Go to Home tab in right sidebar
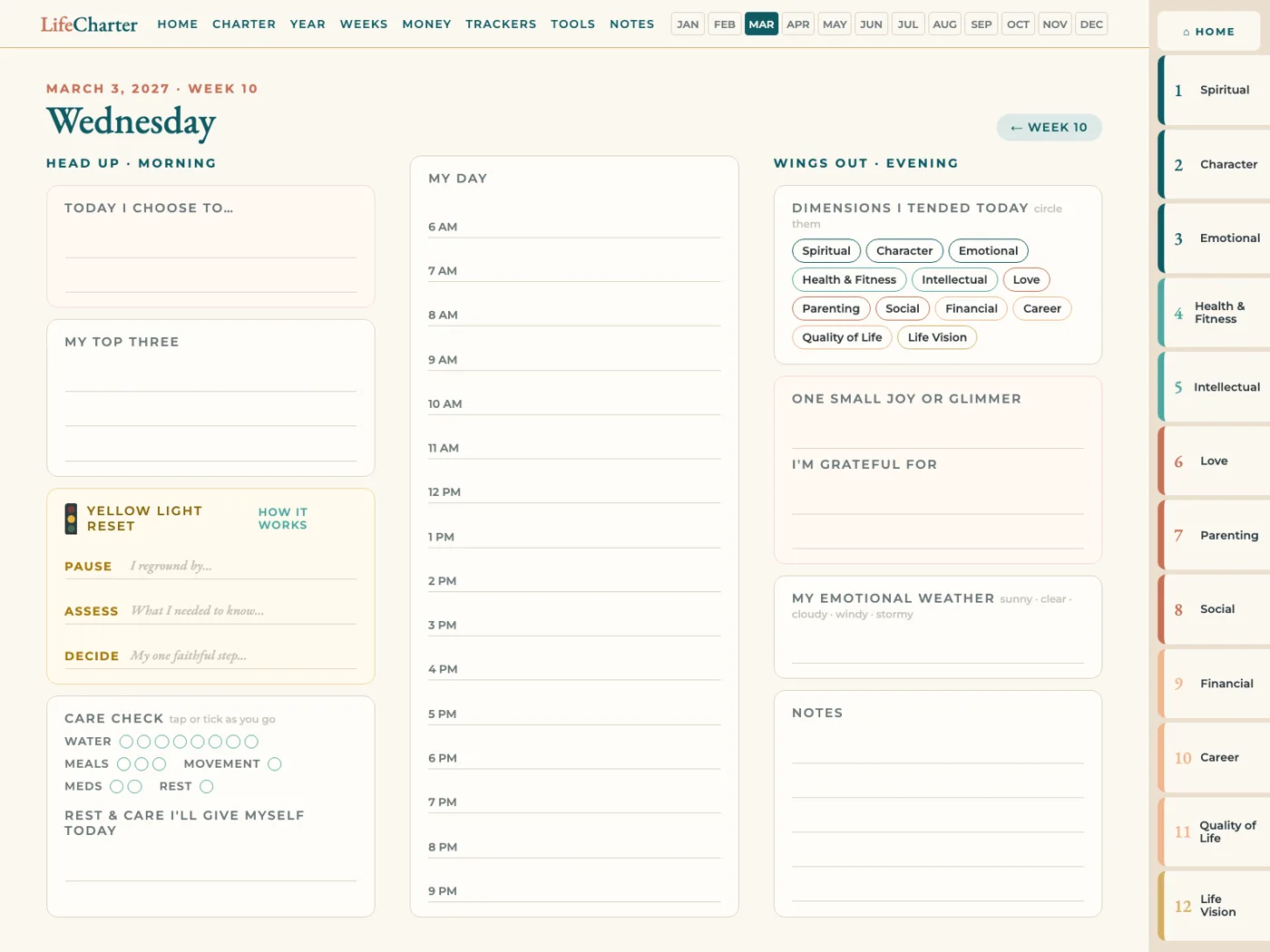 click(x=1208, y=32)
